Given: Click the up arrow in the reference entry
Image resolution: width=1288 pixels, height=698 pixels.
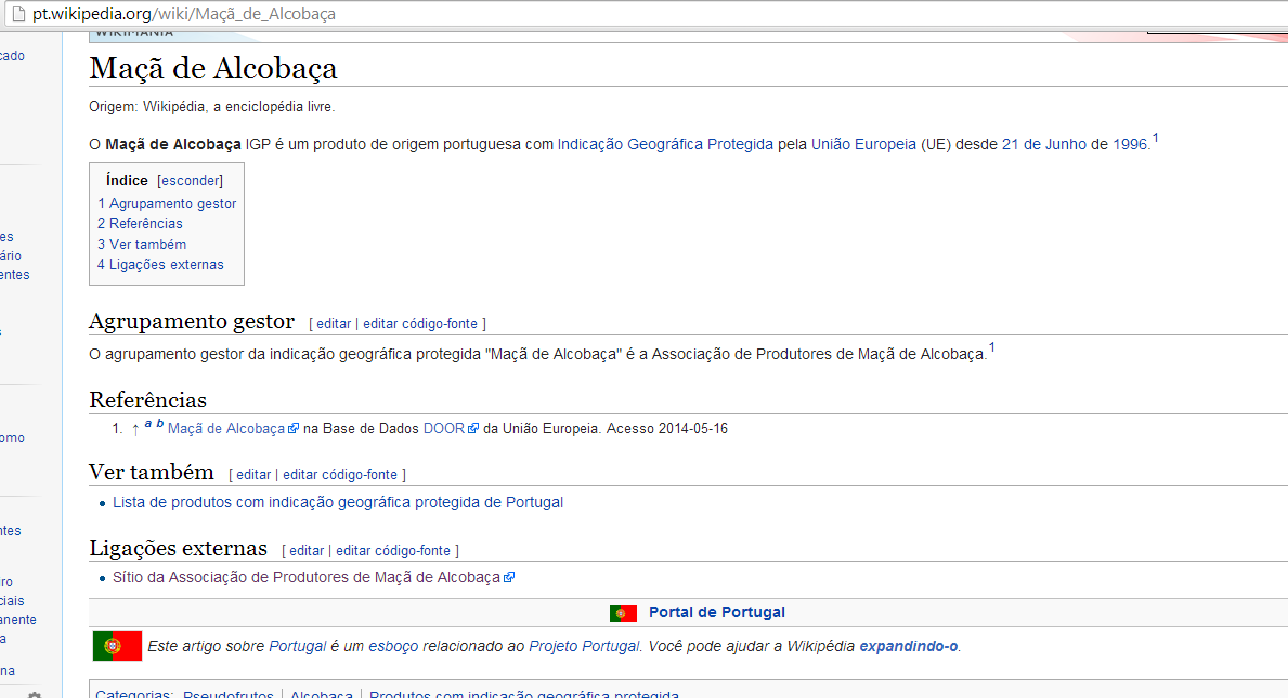Looking at the screenshot, I should click(x=135, y=429).
